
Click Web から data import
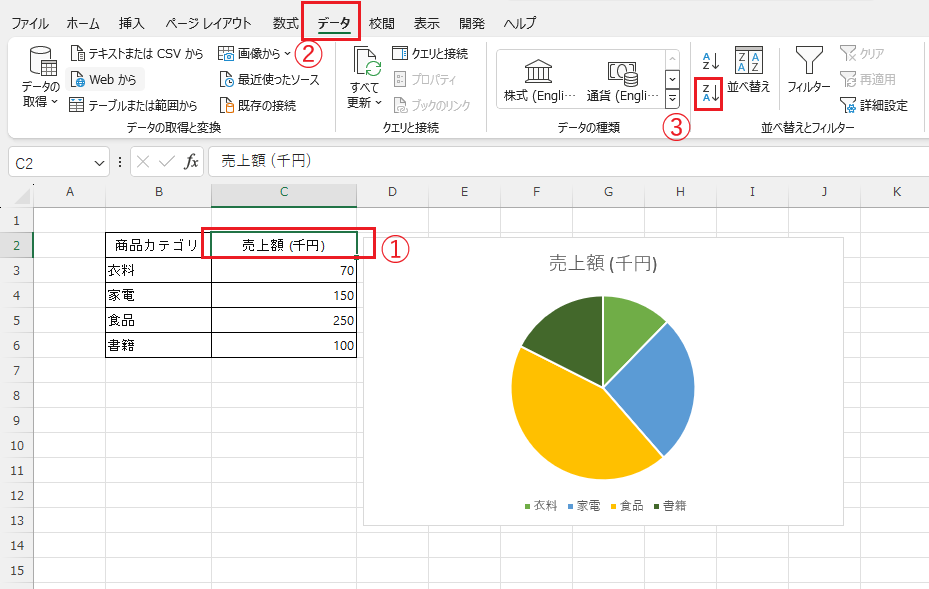pyautogui.click(x=104, y=79)
